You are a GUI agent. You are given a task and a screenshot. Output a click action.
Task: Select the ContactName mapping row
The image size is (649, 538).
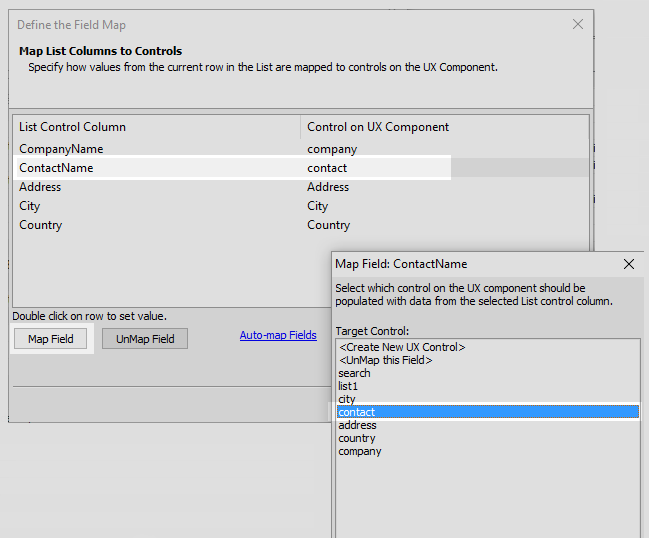coord(301,168)
